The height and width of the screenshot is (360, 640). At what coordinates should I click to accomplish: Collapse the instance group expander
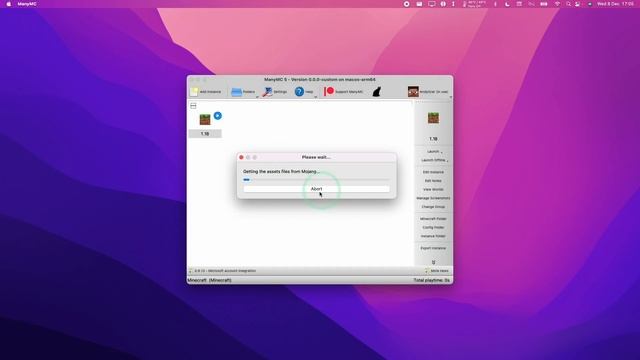(x=193, y=106)
